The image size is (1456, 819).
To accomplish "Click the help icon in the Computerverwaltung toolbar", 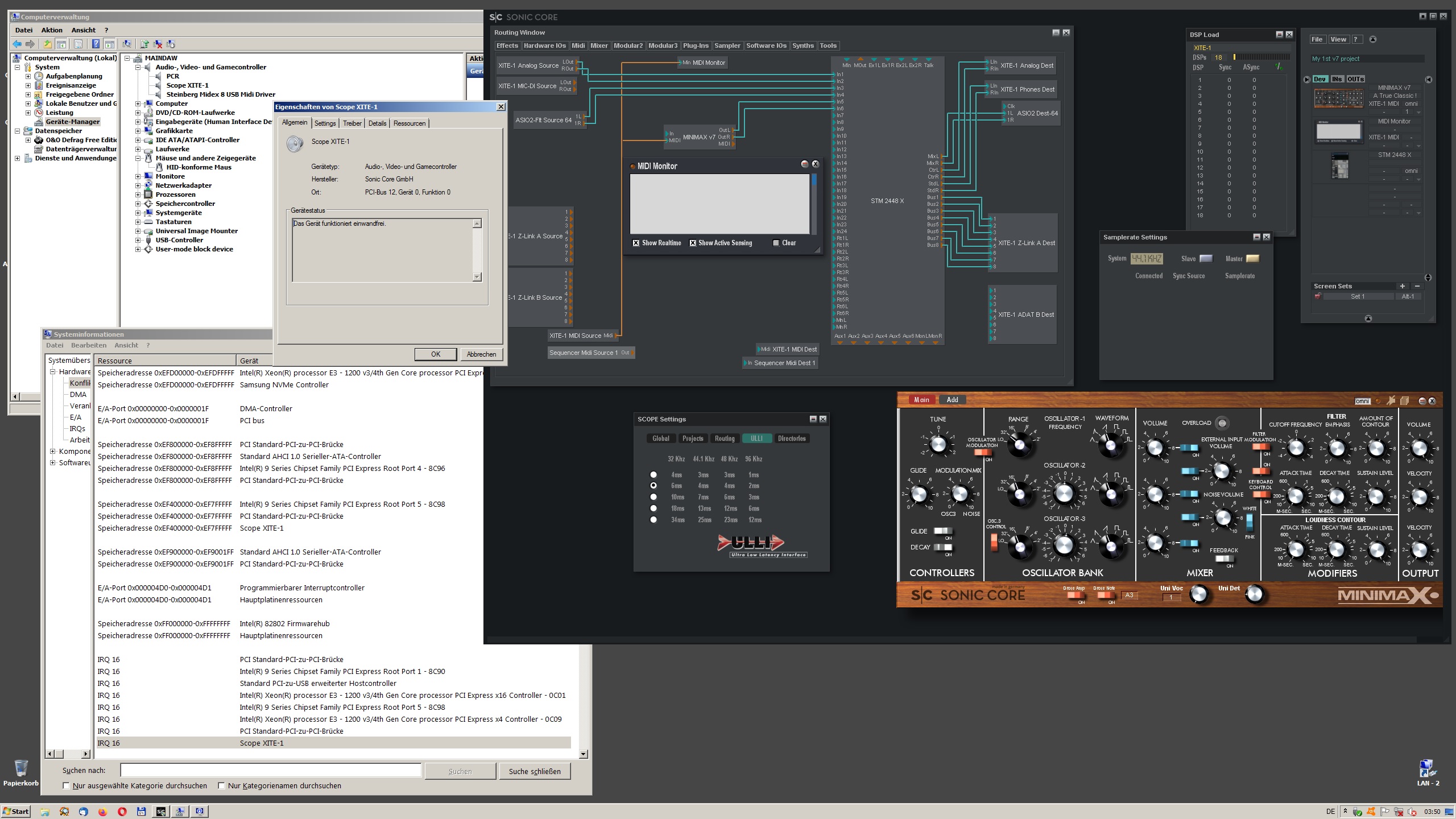I will tap(96, 44).
